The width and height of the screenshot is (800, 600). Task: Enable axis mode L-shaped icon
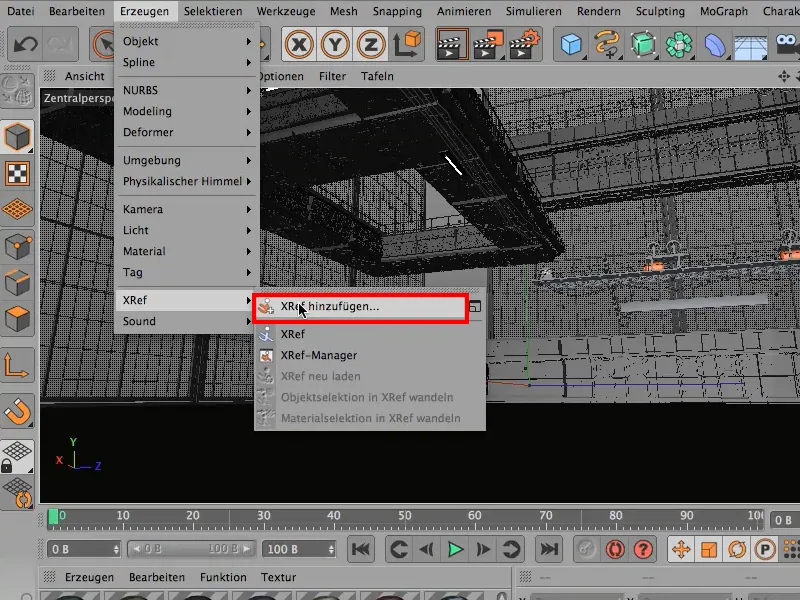(x=17, y=365)
